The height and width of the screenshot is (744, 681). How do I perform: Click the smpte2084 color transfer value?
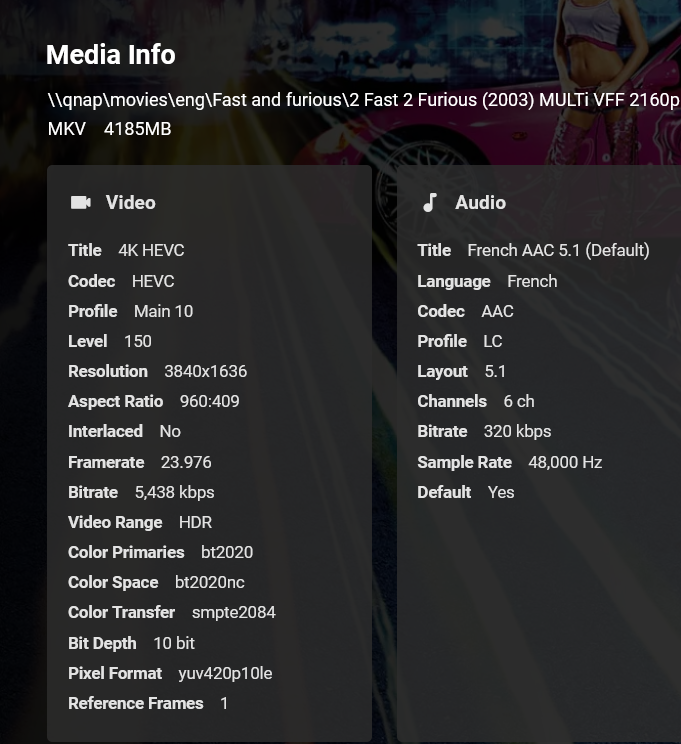pos(234,612)
